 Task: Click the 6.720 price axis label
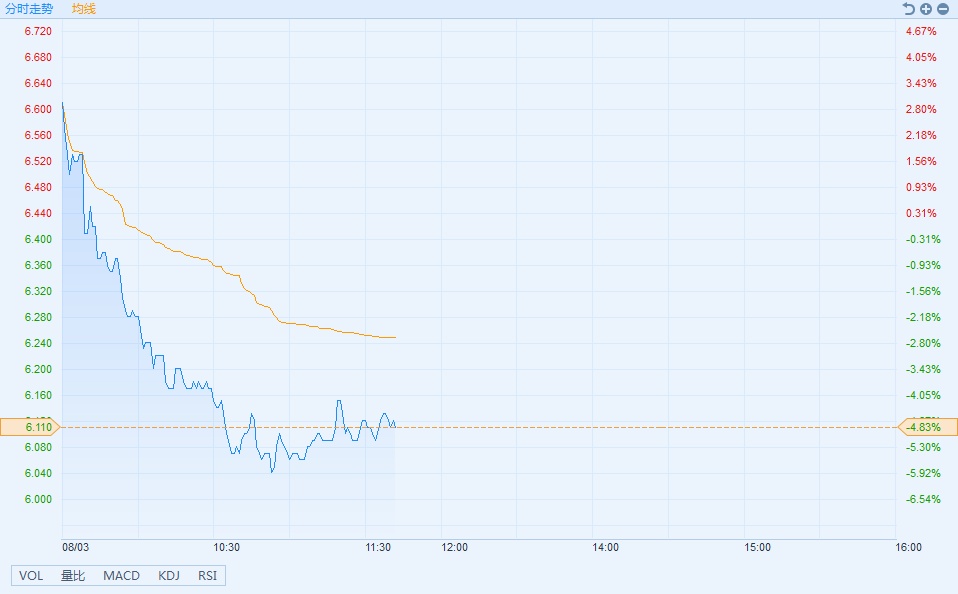pyautogui.click(x=38, y=31)
